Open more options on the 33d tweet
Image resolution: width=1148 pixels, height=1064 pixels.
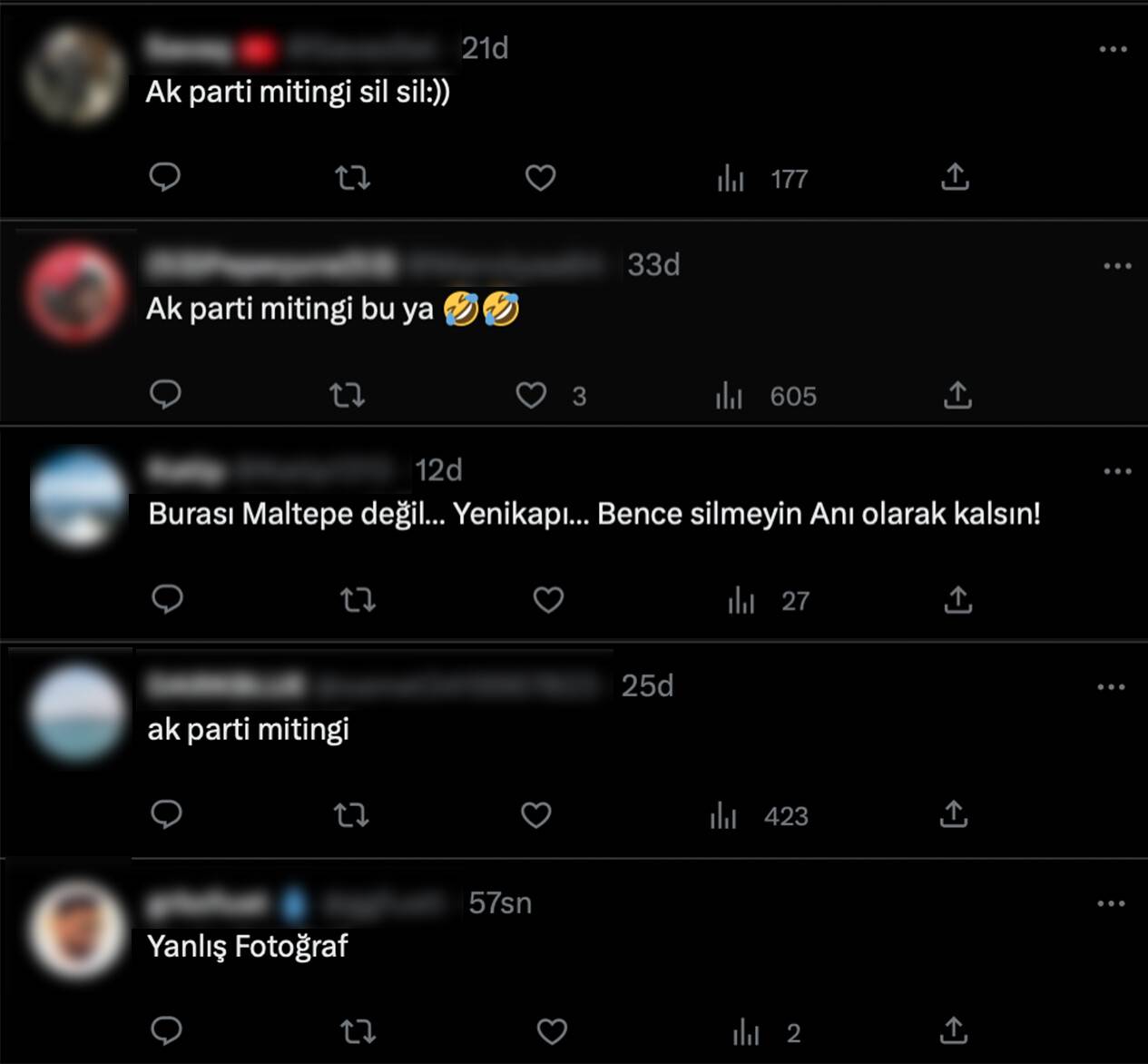tap(1117, 266)
